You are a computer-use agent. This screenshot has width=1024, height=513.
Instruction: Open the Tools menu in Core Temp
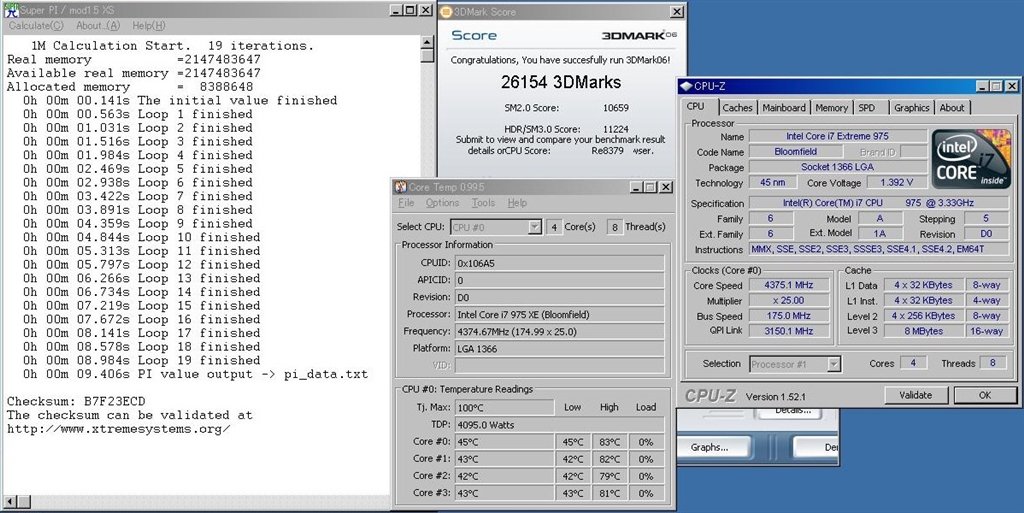tap(483, 203)
